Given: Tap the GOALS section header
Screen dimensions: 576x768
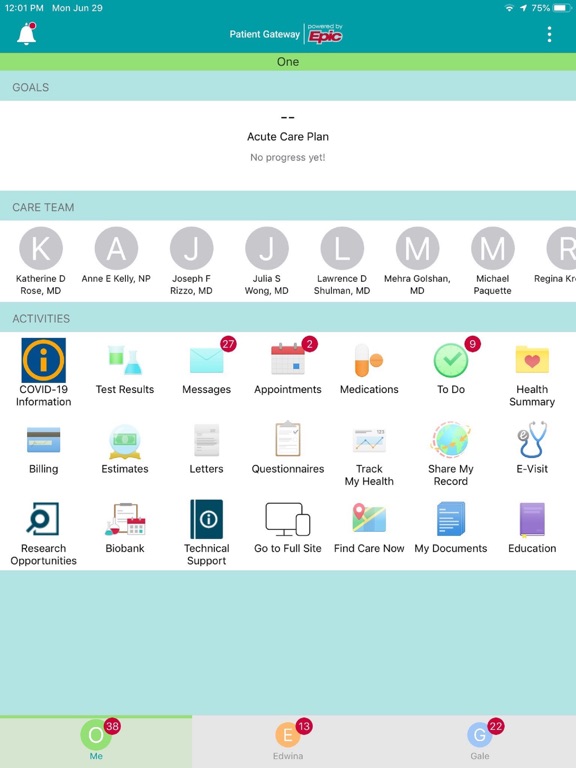Looking at the screenshot, I should tap(30, 87).
